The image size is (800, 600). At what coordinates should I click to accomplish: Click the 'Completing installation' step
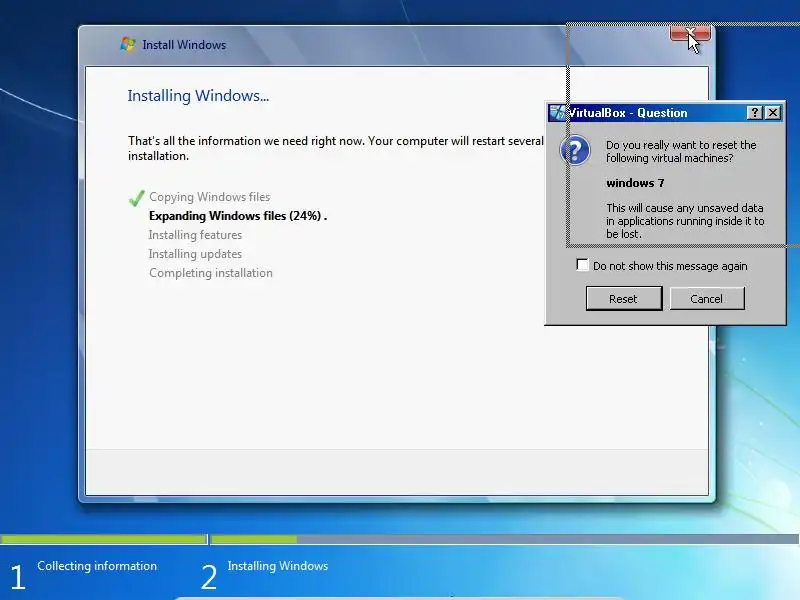[x=211, y=273]
